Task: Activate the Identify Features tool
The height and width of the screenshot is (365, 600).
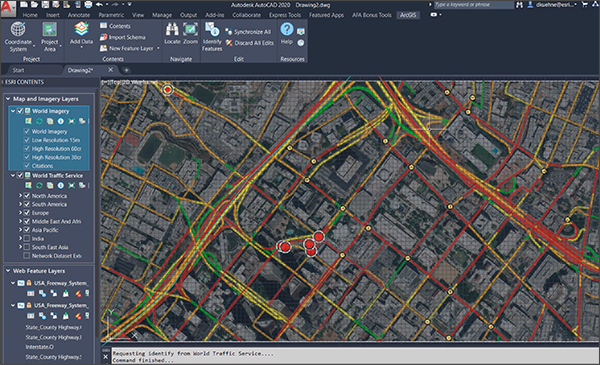Action: [x=212, y=36]
